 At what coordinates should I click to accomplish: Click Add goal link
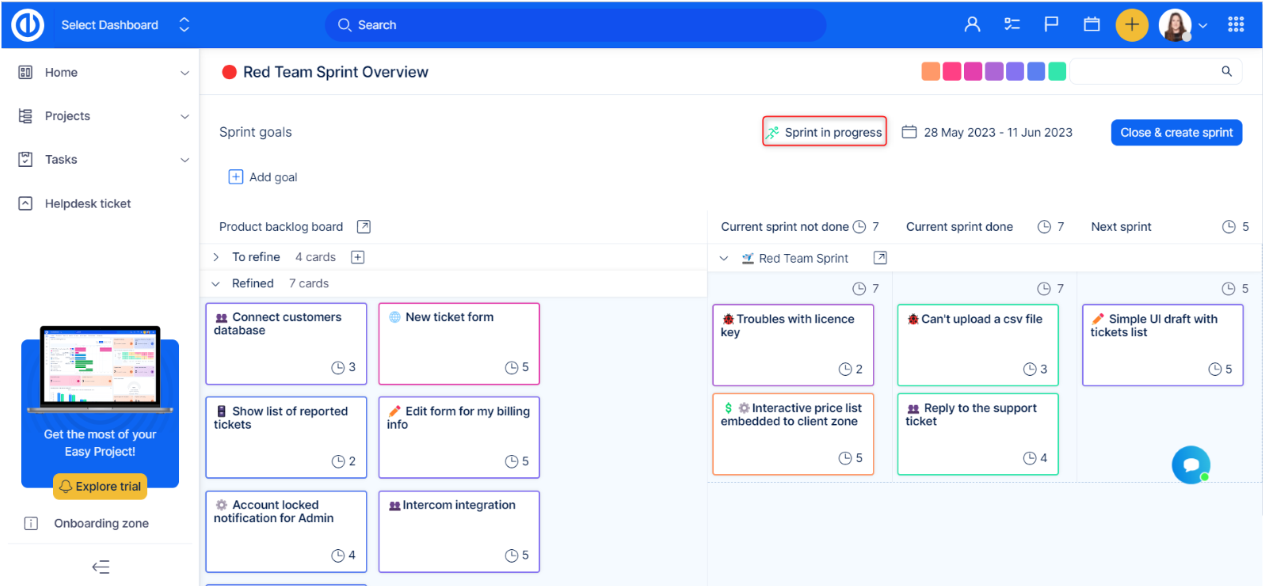click(264, 177)
